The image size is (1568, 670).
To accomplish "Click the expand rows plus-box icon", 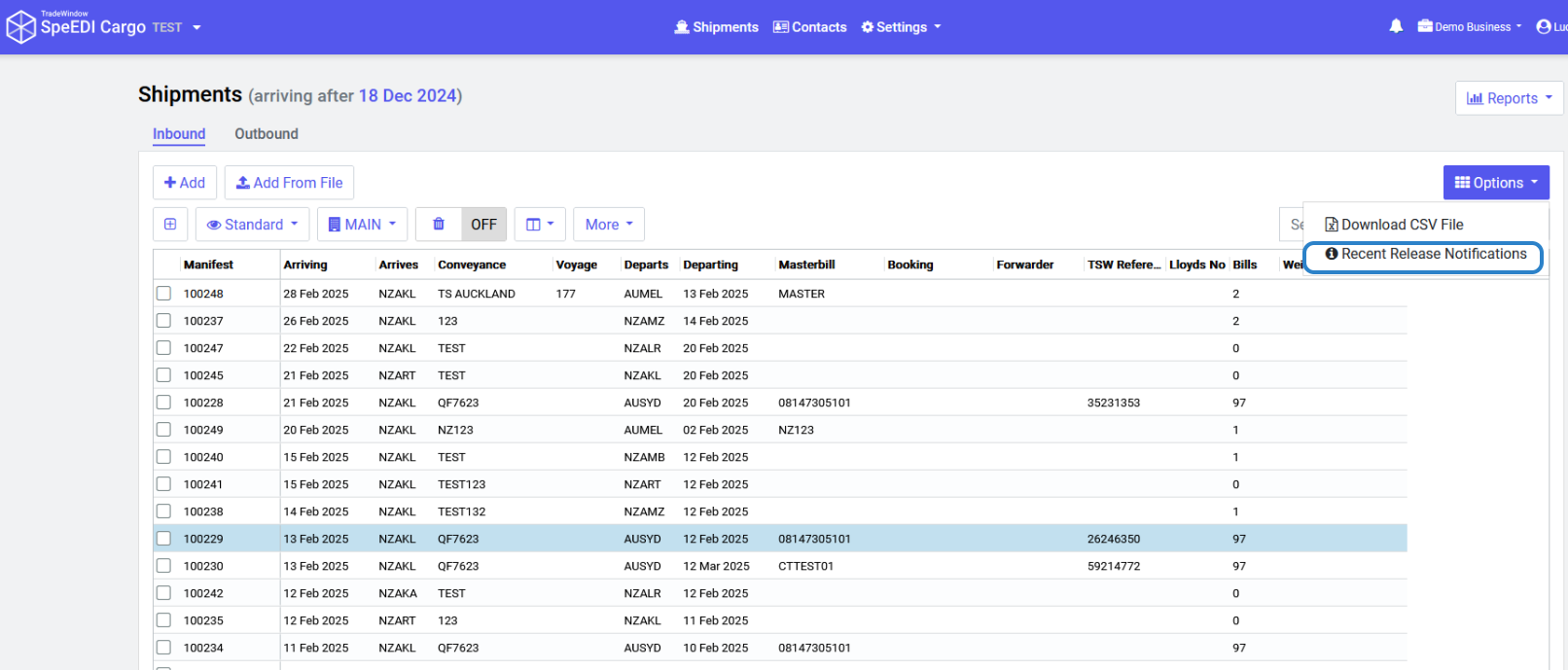I will point(170,225).
